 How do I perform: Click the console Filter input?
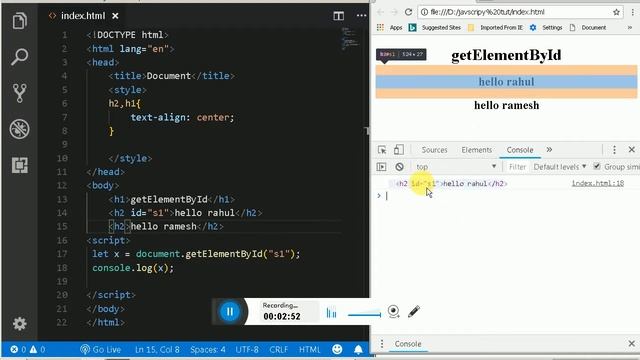tap(517, 167)
